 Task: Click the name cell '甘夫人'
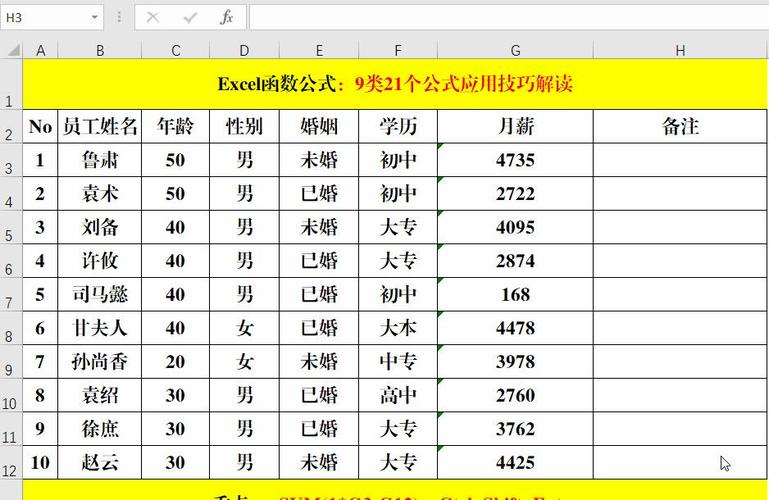point(100,328)
